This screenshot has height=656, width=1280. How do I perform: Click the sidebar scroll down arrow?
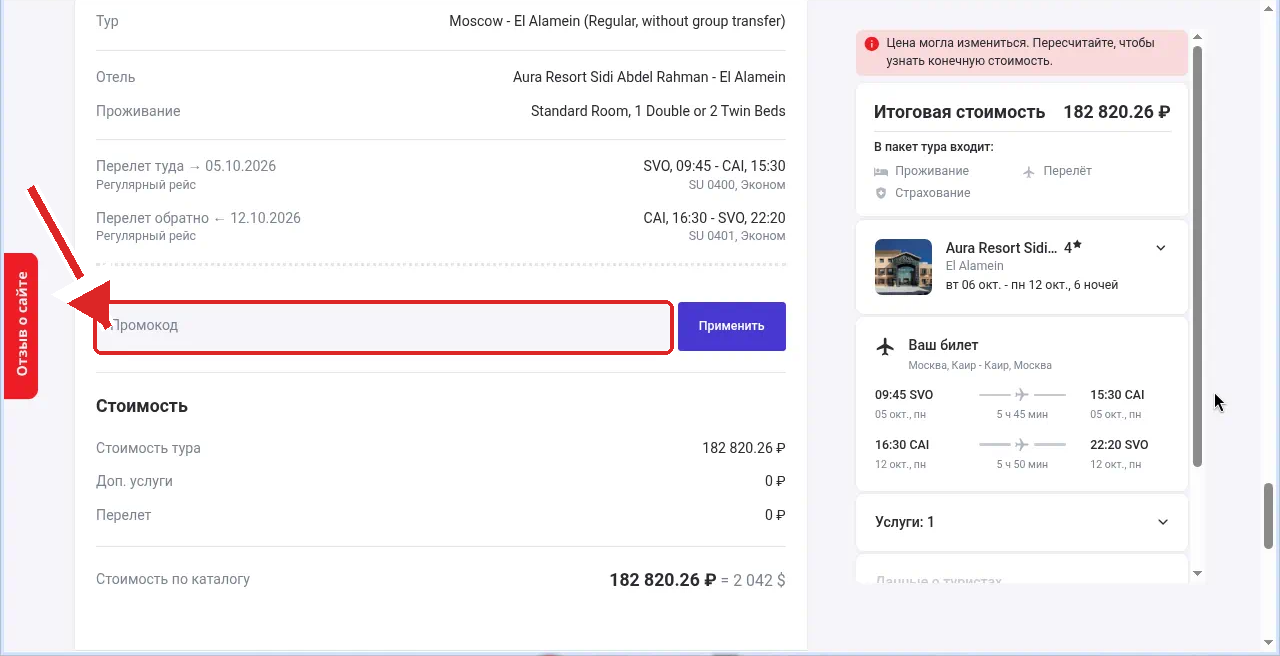(x=1197, y=574)
